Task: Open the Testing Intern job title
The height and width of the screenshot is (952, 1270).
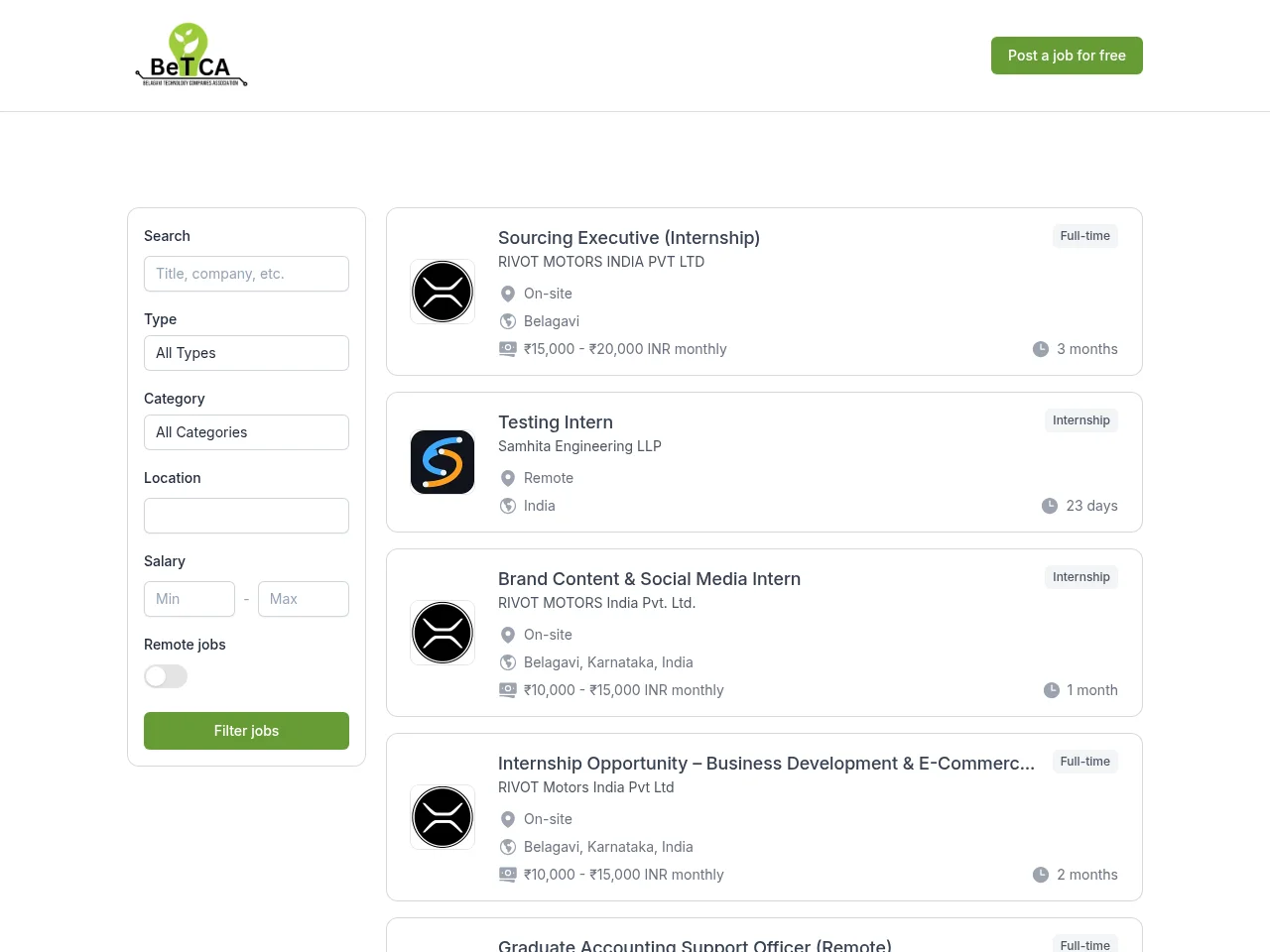Action: coord(556,422)
